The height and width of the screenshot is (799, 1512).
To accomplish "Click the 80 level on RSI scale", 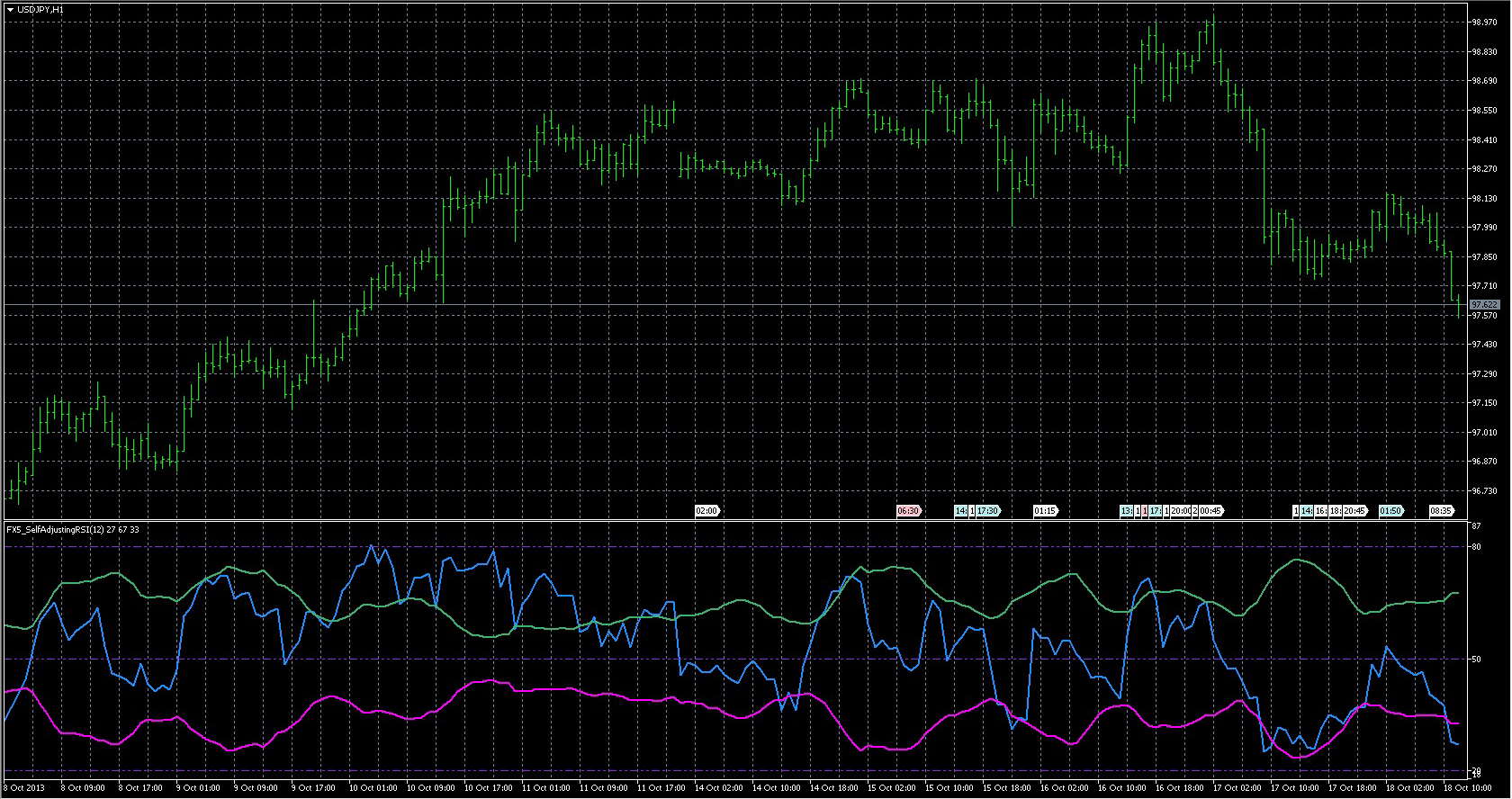I will click(1476, 547).
